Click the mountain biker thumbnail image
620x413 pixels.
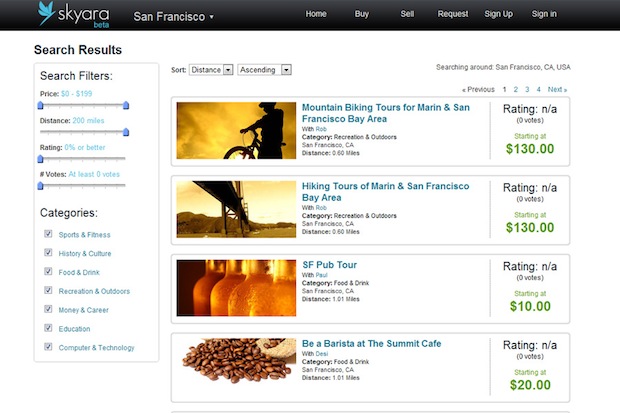click(236, 130)
